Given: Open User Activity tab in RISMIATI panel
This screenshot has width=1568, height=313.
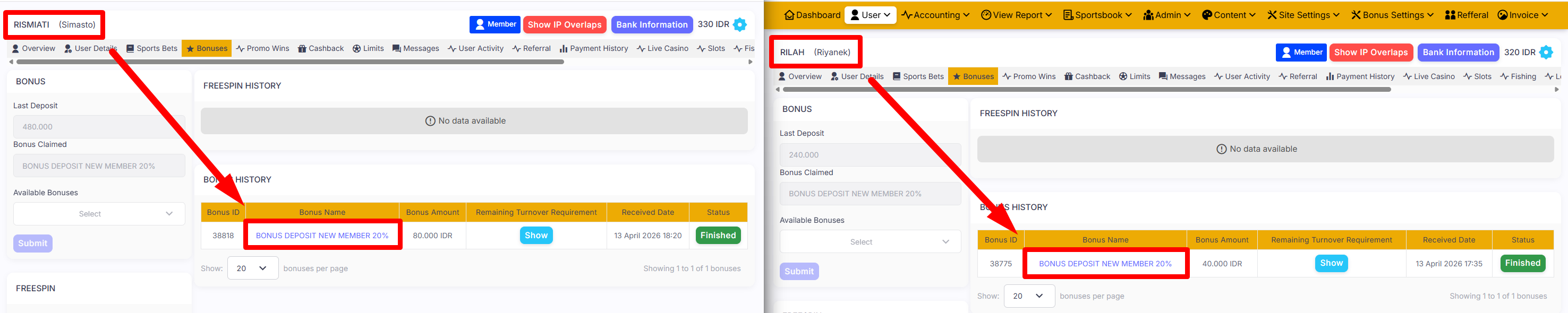Looking at the screenshot, I should 475,49.
